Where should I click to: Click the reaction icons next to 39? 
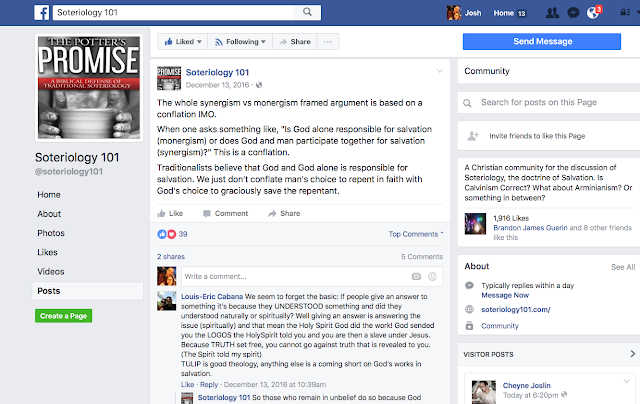167,234
